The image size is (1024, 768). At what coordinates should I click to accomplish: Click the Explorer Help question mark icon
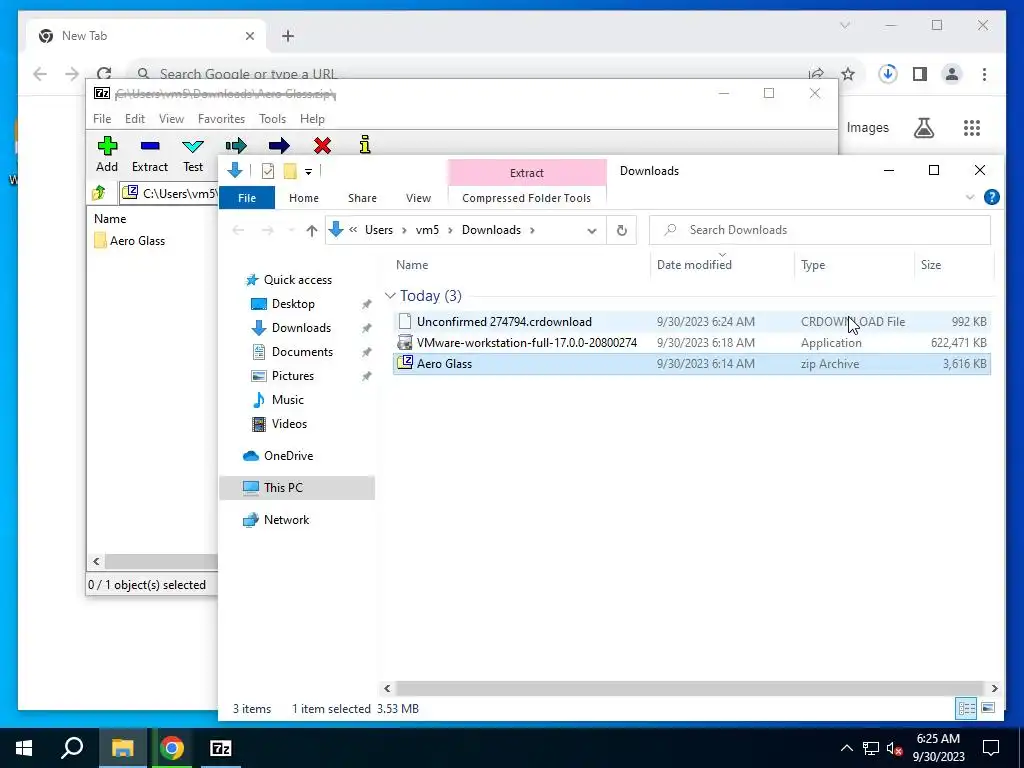coord(991,197)
